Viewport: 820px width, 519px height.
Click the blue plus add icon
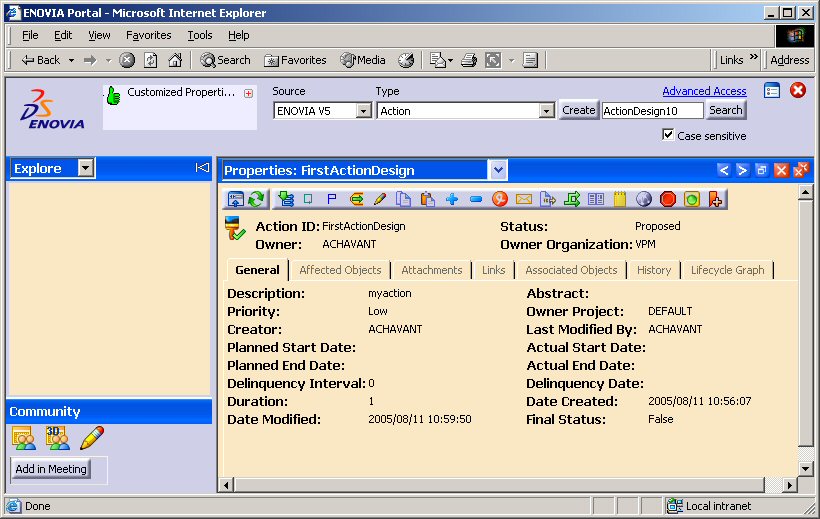coord(452,199)
